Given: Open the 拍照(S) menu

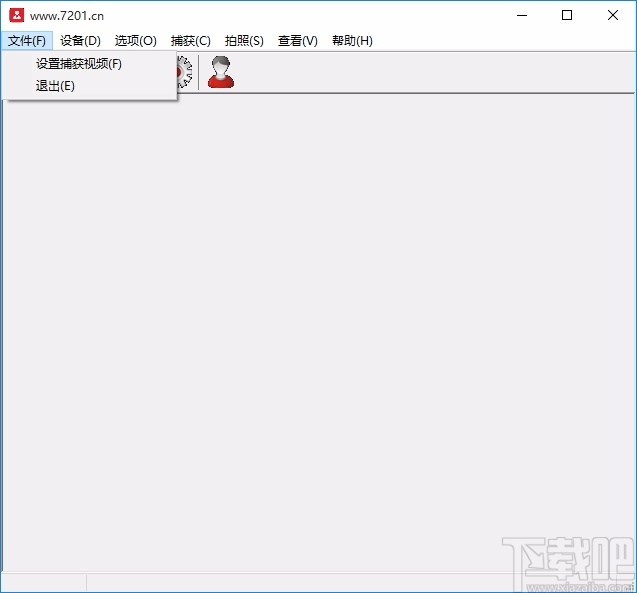Looking at the screenshot, I should (x=244, y=41).
